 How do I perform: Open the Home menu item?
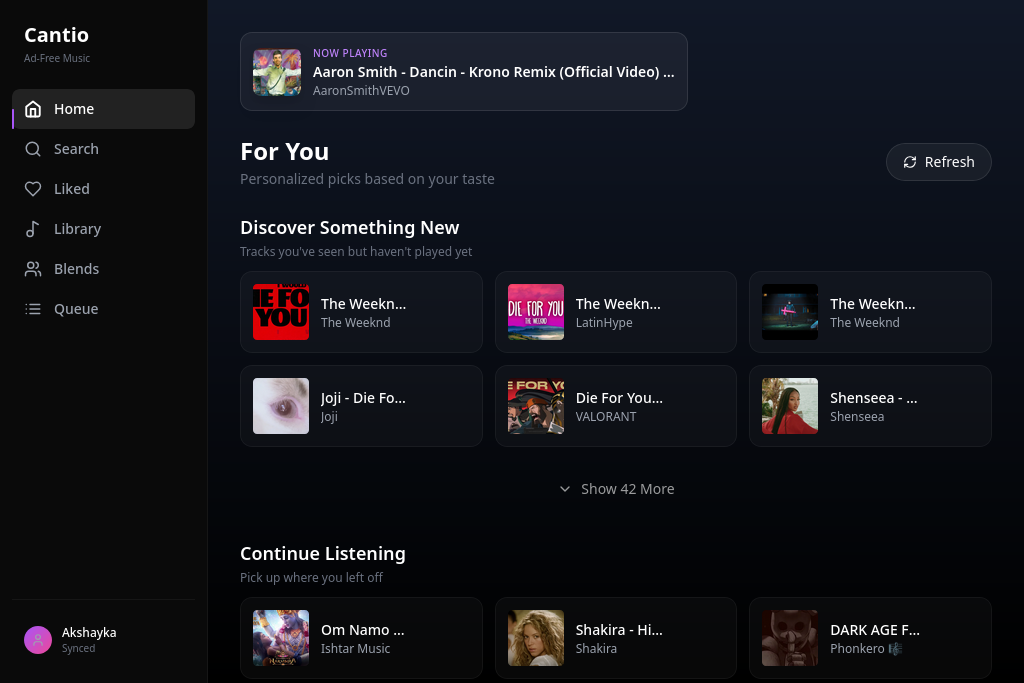pyautogui.click(x=103, y=109)
